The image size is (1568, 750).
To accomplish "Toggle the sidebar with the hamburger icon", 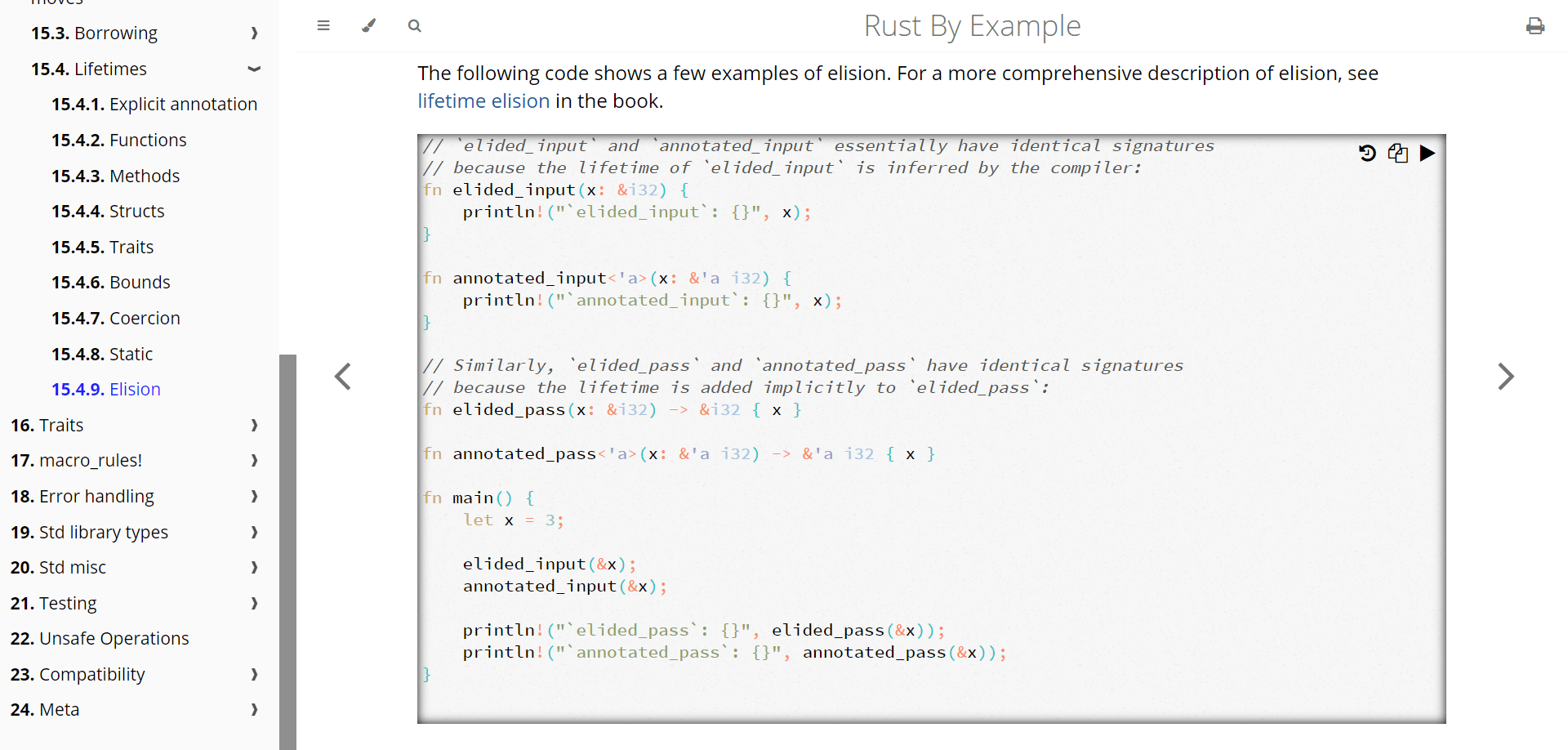I will tap(323, 25).
